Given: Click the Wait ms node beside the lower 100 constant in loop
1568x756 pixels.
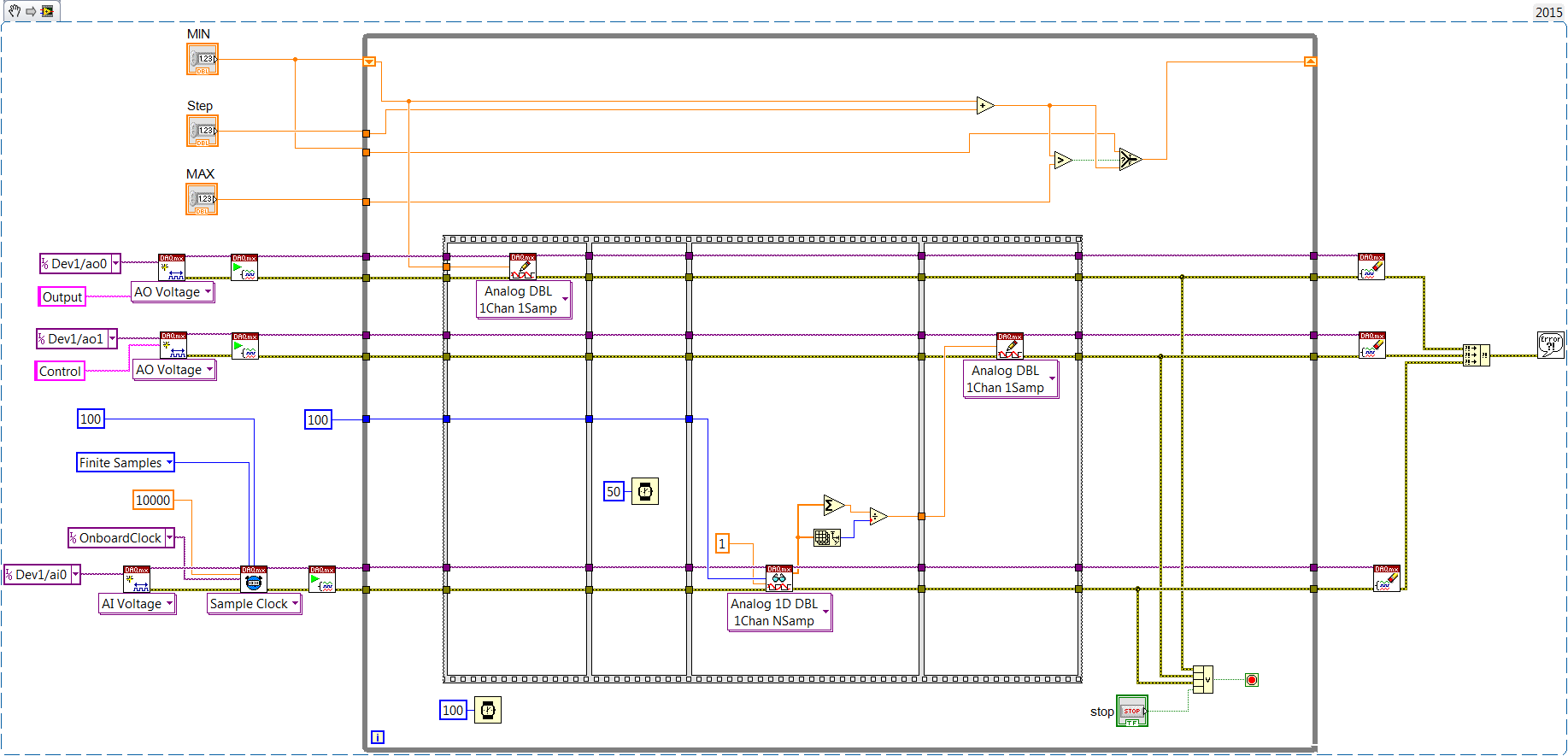Looking at the screenshot, I should [x=488, y=710].
